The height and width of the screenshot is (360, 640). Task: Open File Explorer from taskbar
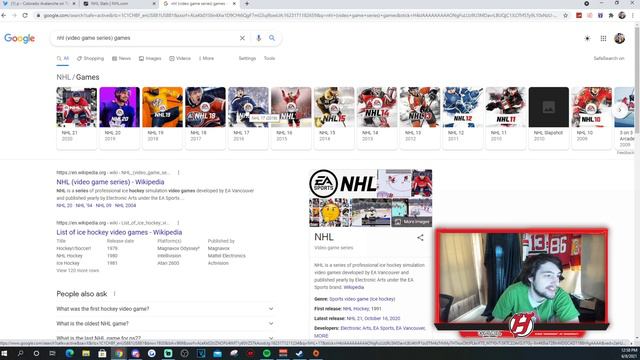tap(86, 353)
